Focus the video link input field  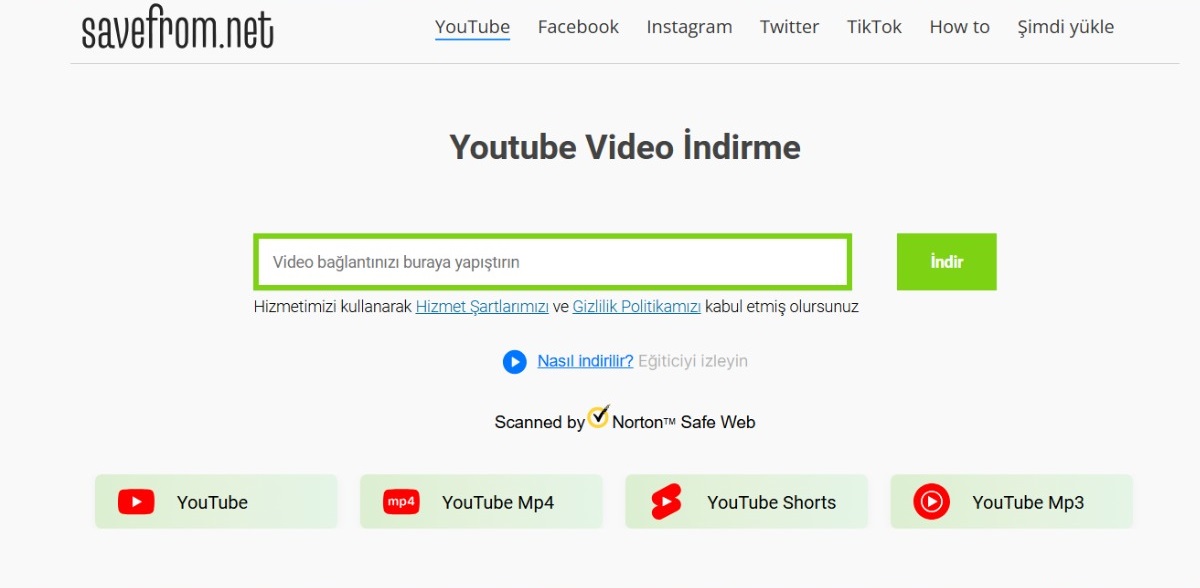(552, 262)
